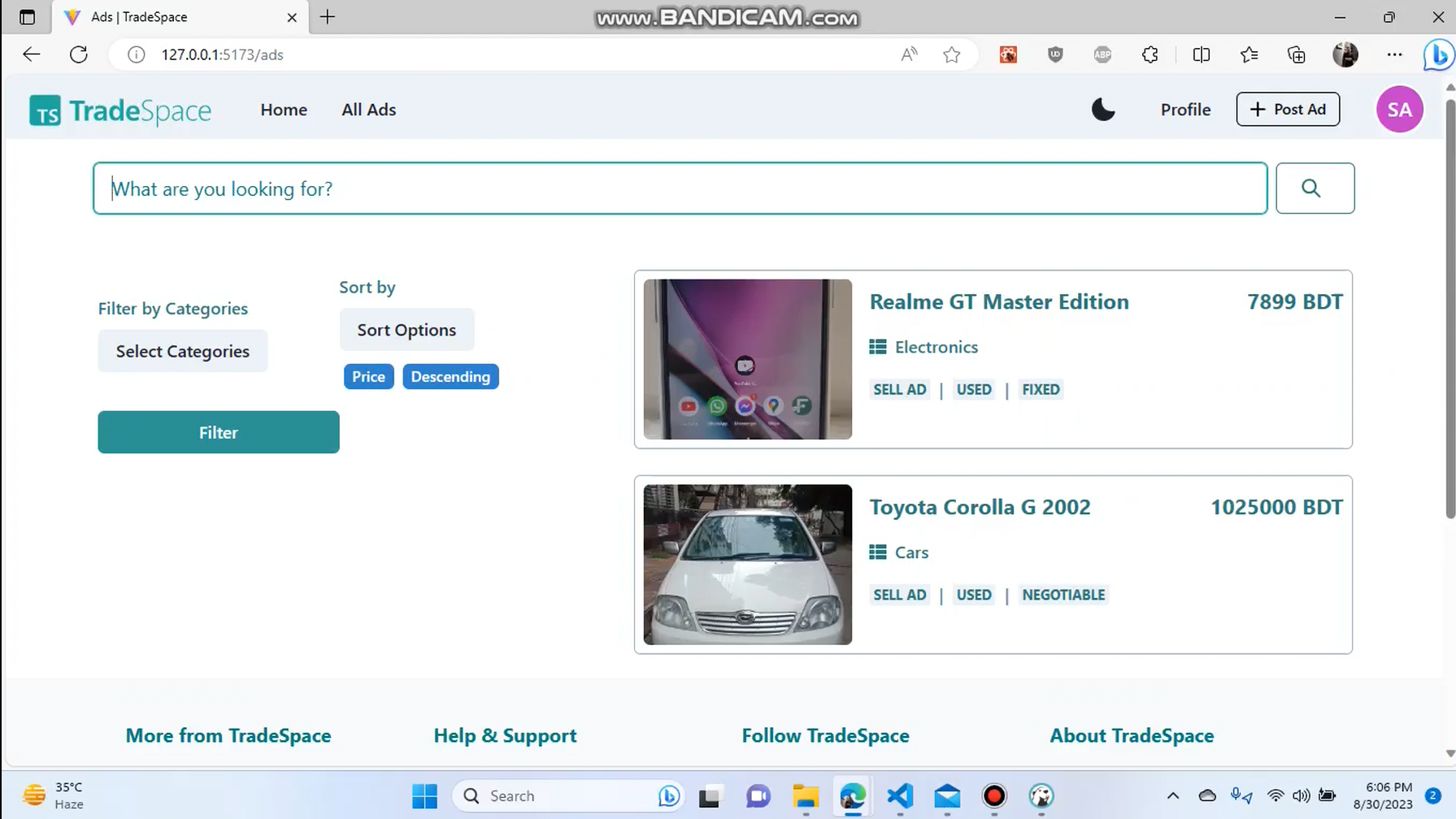This screenshot has height=819, width=1456.
Task: Open Wi-Fi network tray icon
Action: click(1276, 796)
